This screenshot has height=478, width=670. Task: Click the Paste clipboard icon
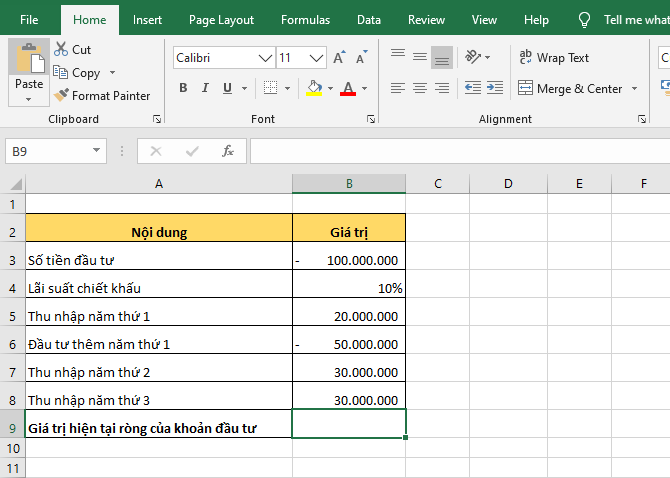tap(29, 58)
